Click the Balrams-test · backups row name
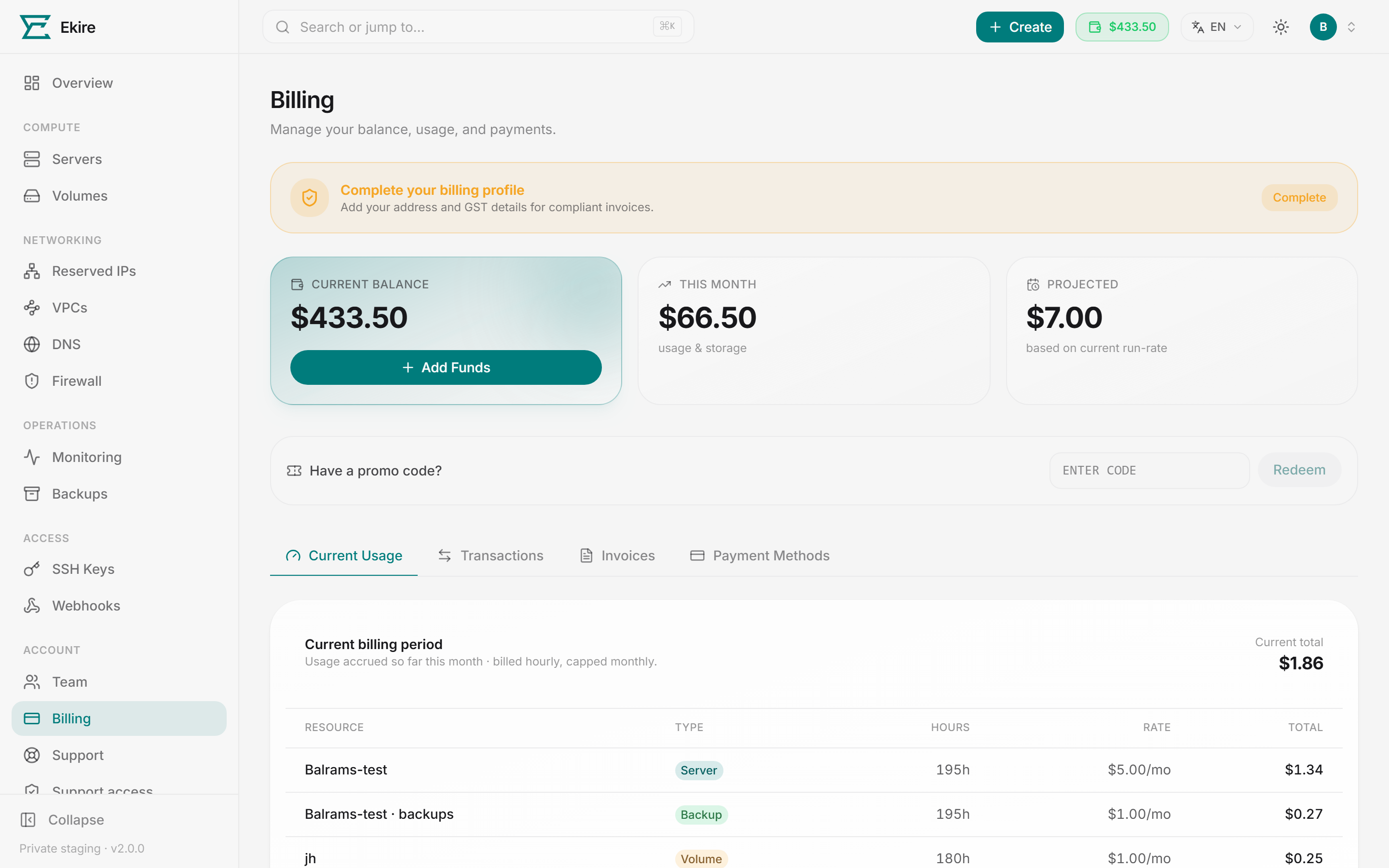 [x=379, y=814]
